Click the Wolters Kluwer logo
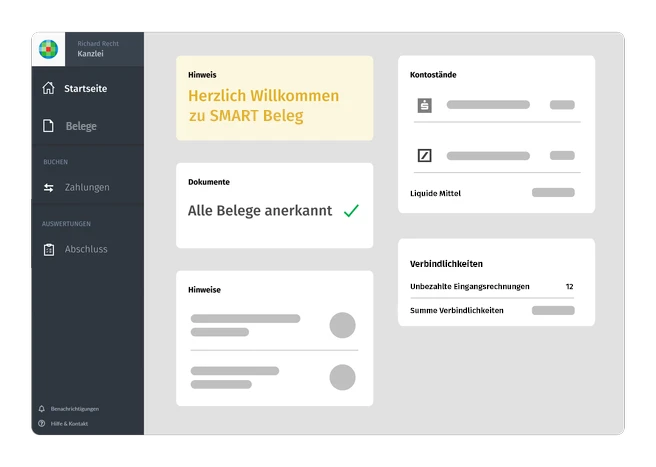The height and width of the screenshot is (467, 656). click(48, 49)
